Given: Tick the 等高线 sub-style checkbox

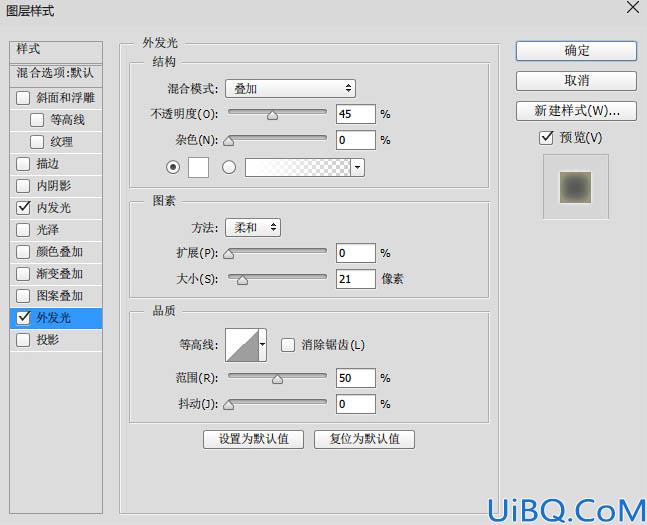Looking at the screenshot, I should (37, 120).
